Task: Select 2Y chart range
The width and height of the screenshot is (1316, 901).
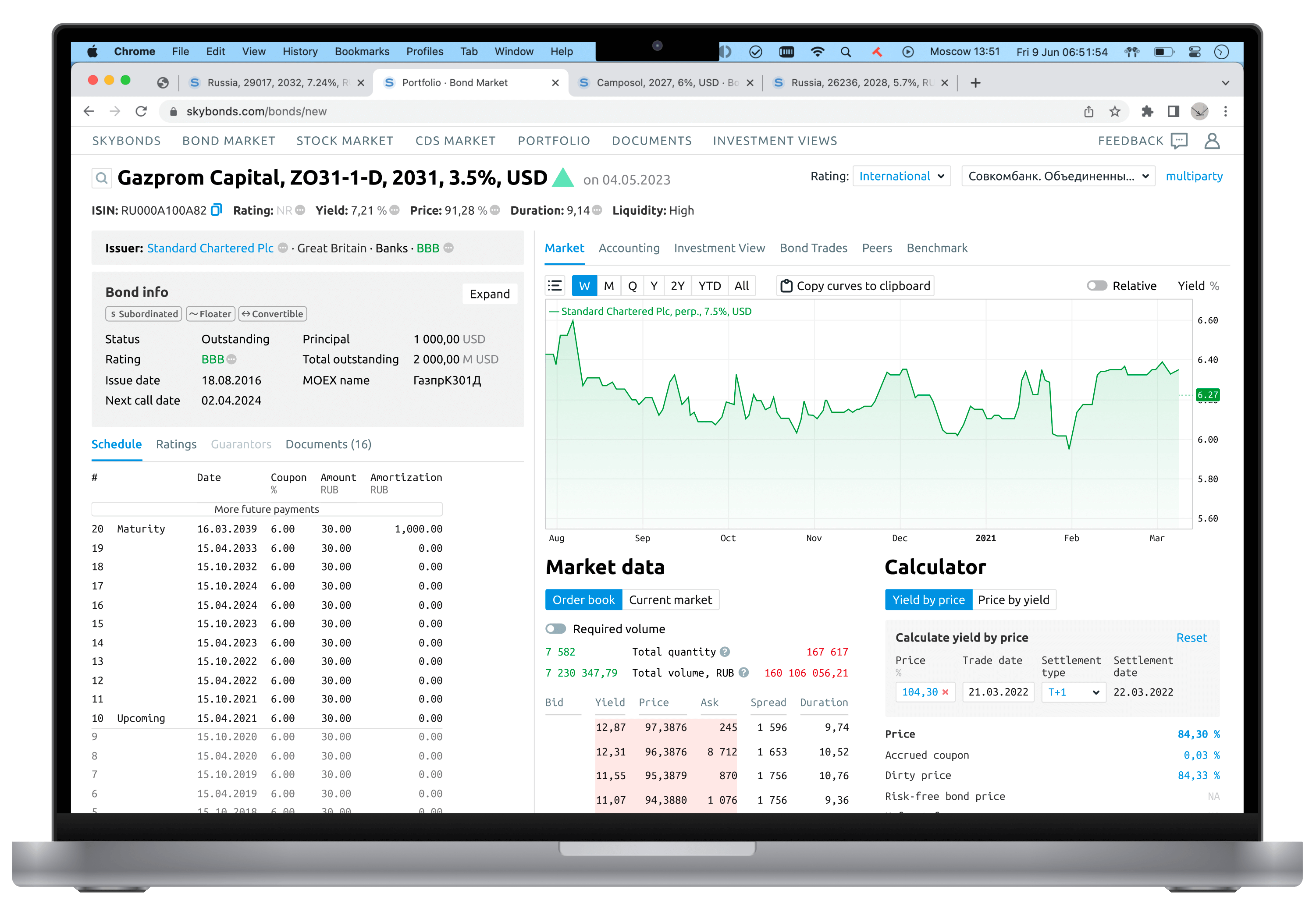Action: pos(677,286)
